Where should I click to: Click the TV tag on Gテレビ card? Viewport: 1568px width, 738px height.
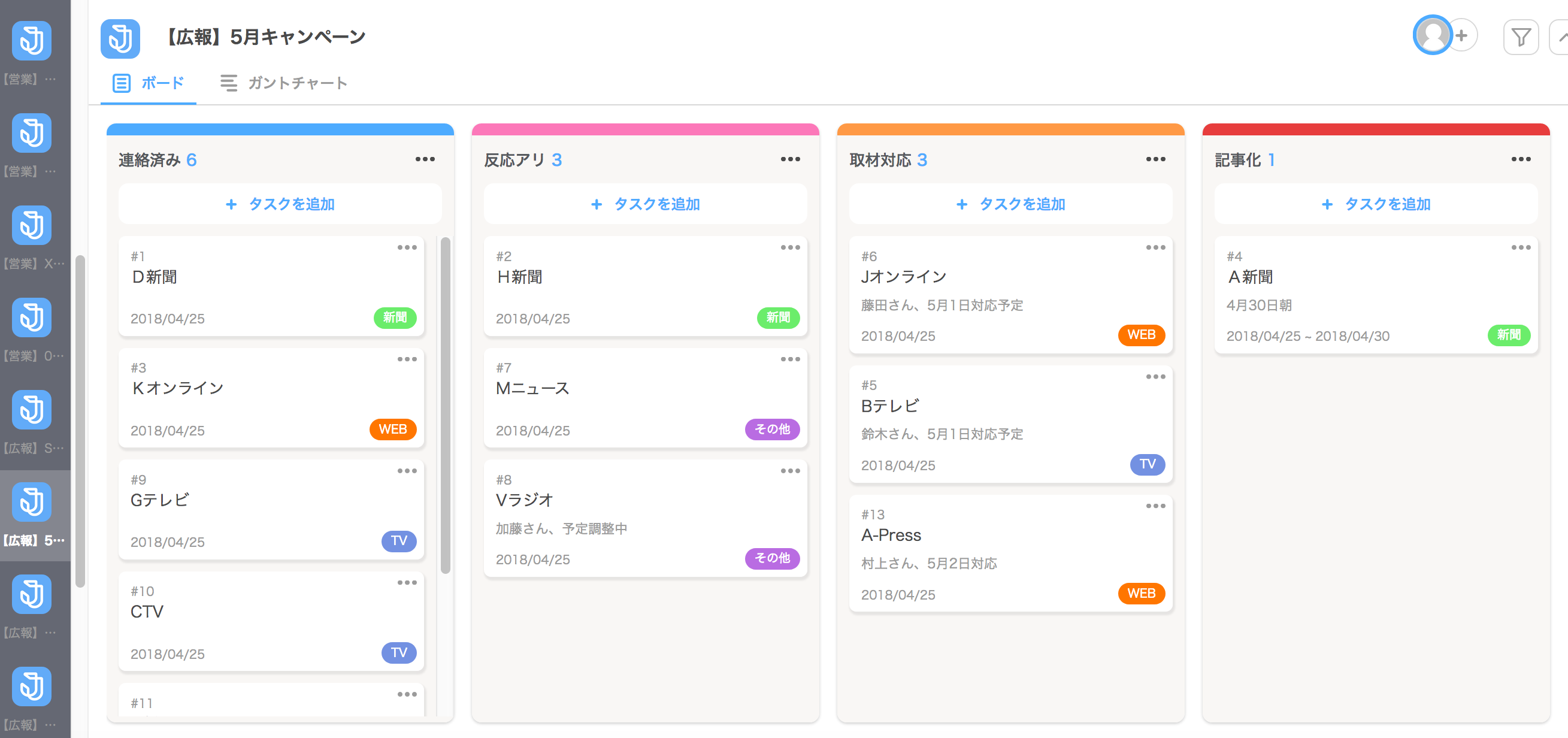pos(399,541)
